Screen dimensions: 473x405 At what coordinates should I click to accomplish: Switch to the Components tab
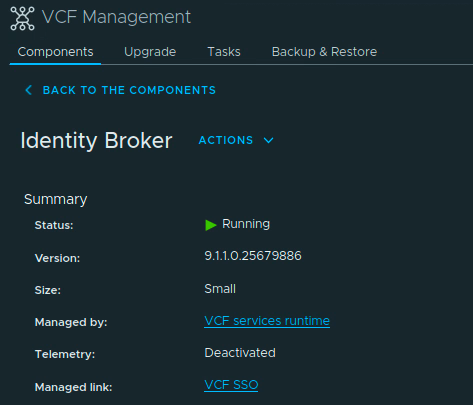click(55, 52)
